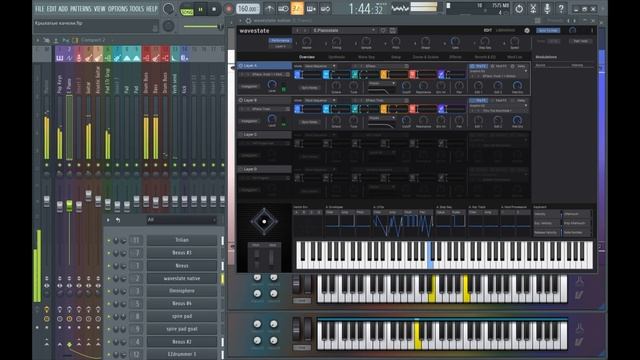Toggle the Layer A power button

tap(241, 65)
